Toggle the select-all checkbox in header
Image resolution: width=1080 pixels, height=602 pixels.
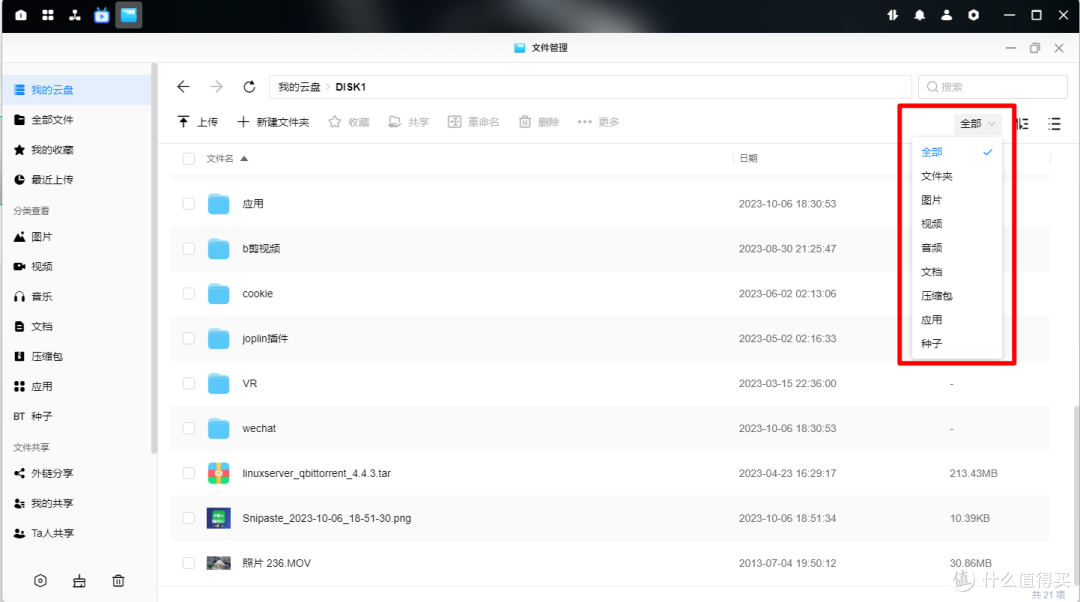(x=189, y=158)
